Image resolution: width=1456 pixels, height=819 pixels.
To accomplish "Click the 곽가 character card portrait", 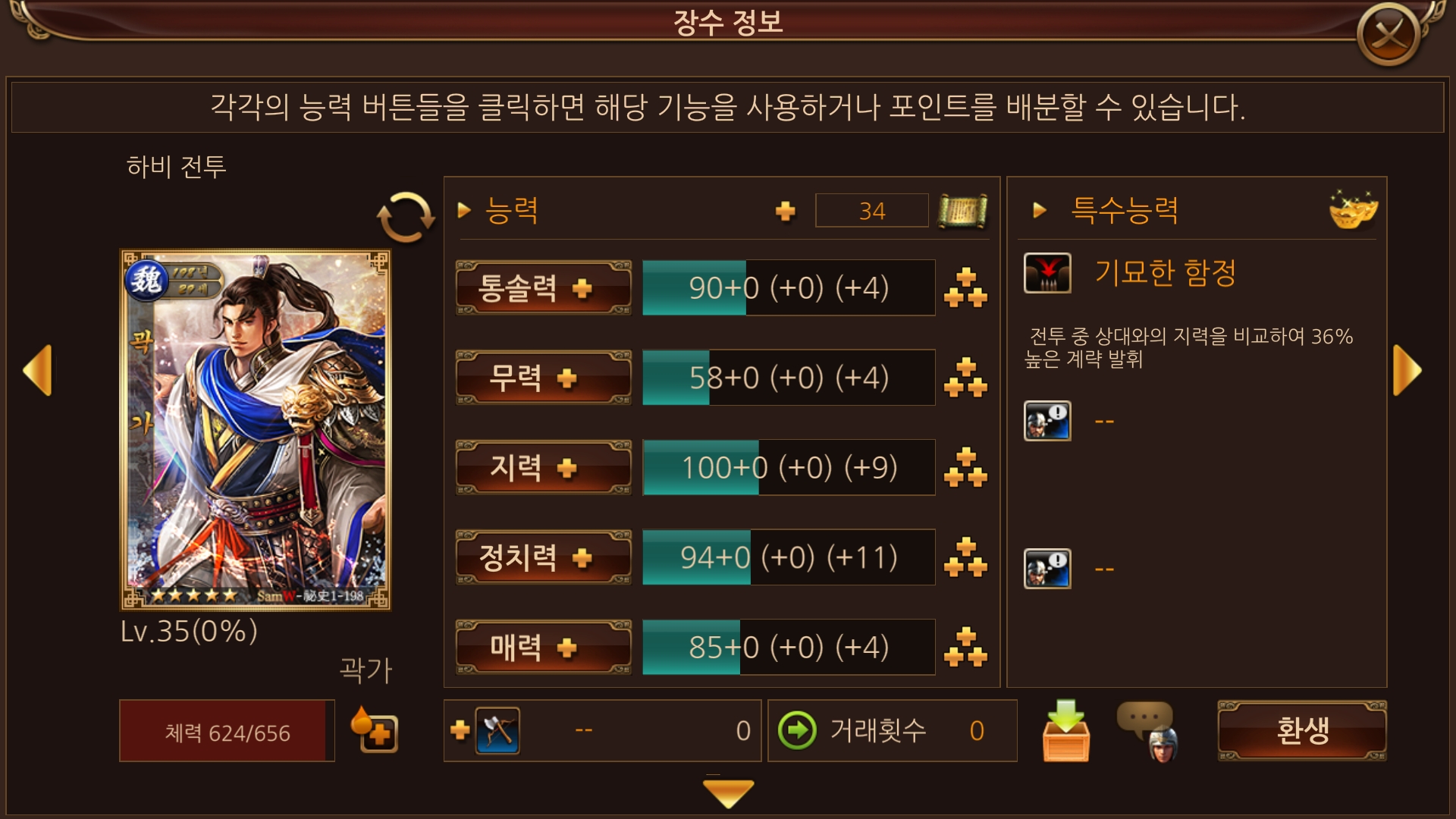I will pos(256,430).
